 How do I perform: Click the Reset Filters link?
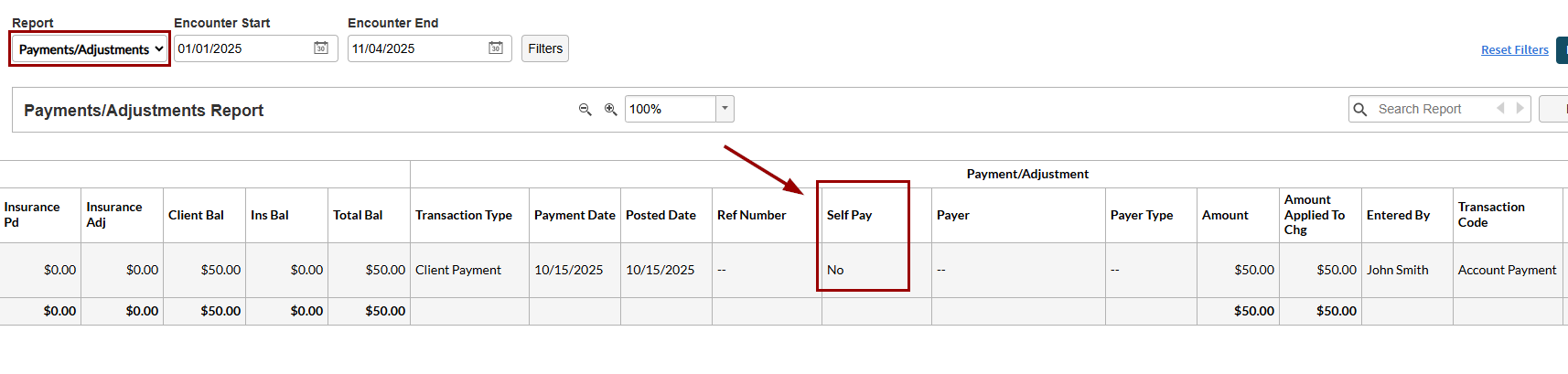click(x=1514, y=50)
